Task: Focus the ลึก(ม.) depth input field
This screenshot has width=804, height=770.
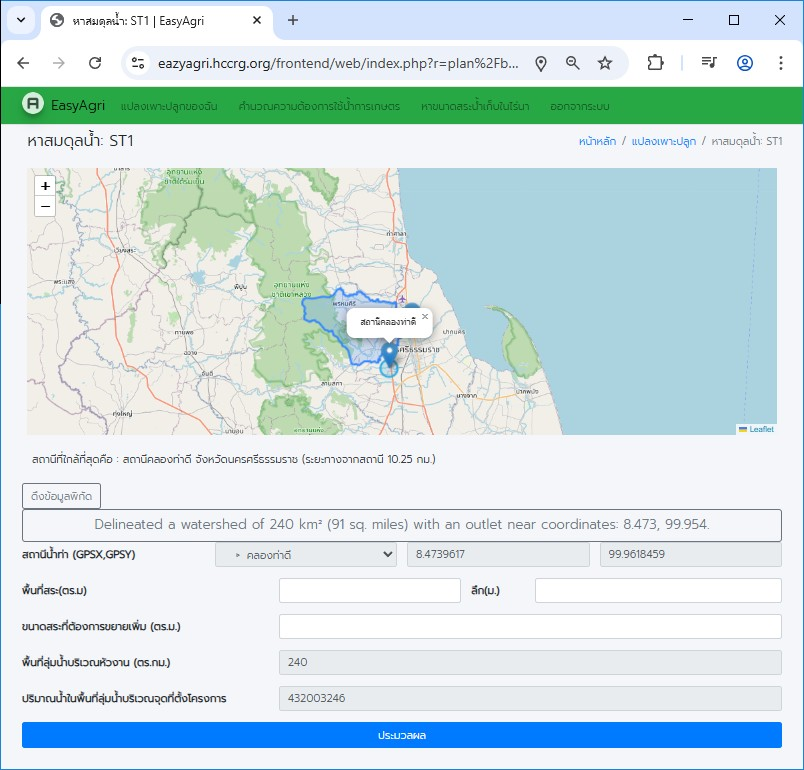Action: click(x=658, y=590)
